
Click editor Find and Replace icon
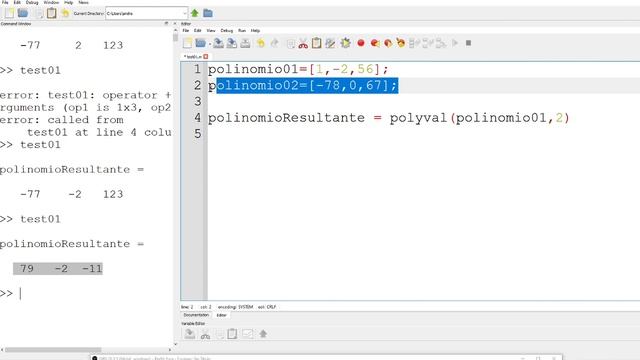click(330, 43)
